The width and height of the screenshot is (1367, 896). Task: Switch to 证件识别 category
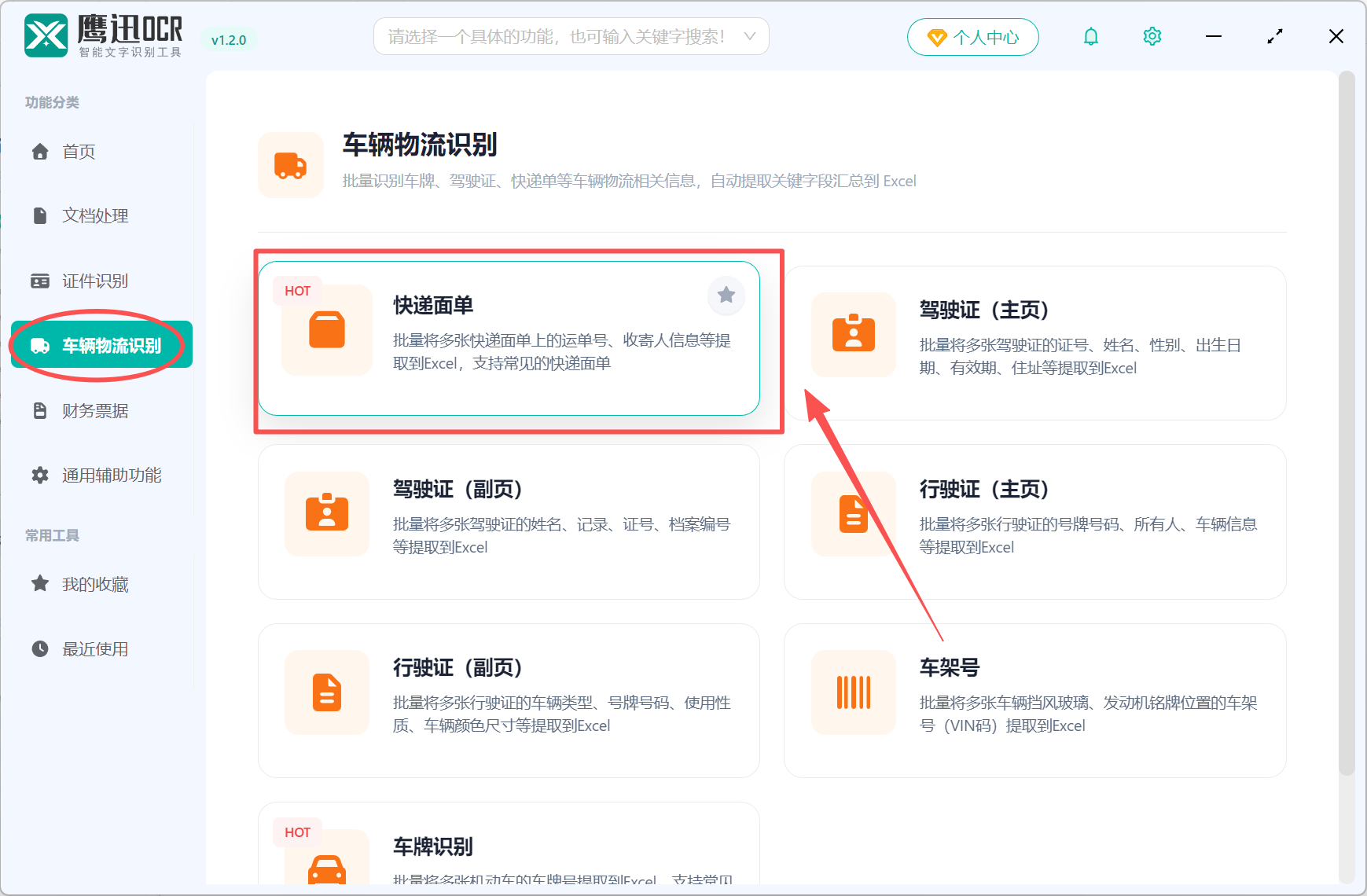coord(94,281)
